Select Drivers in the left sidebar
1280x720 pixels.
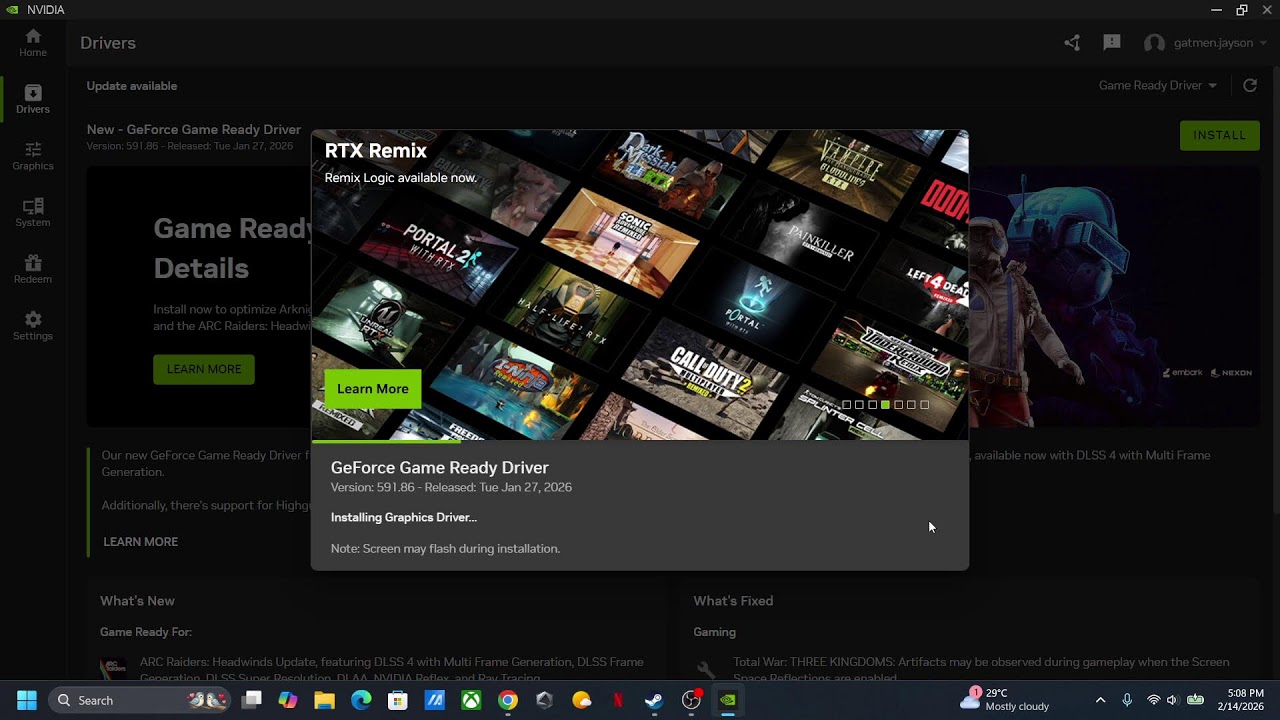point(33,99)
